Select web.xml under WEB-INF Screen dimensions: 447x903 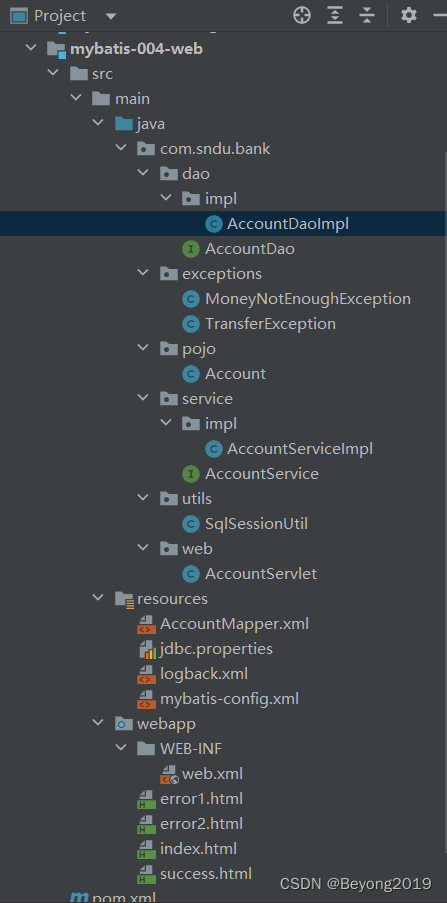tap(212, 773)
